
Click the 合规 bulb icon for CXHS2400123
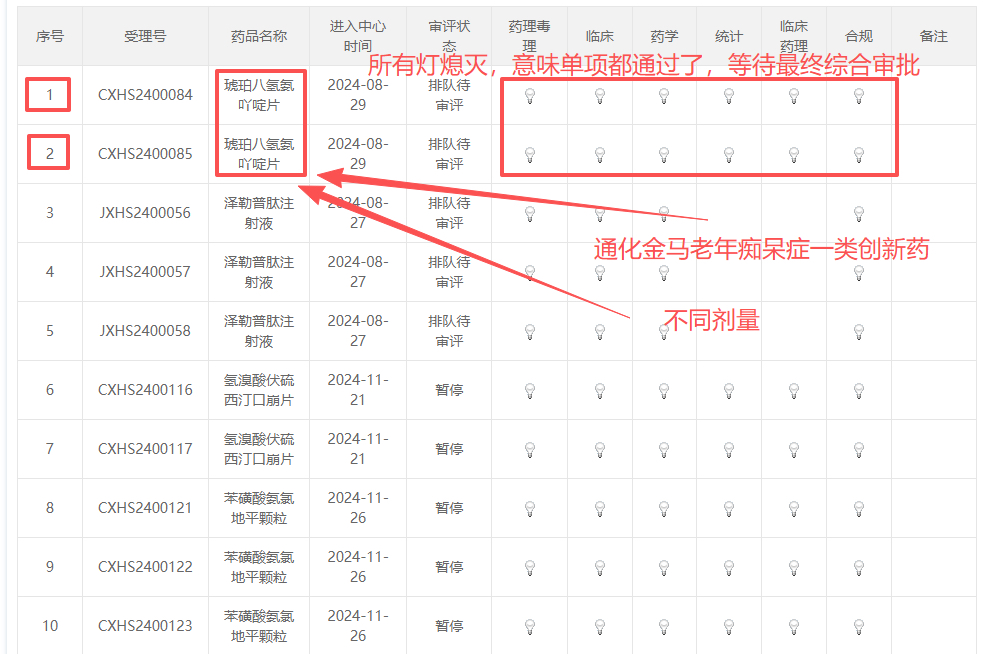[859, 627]
